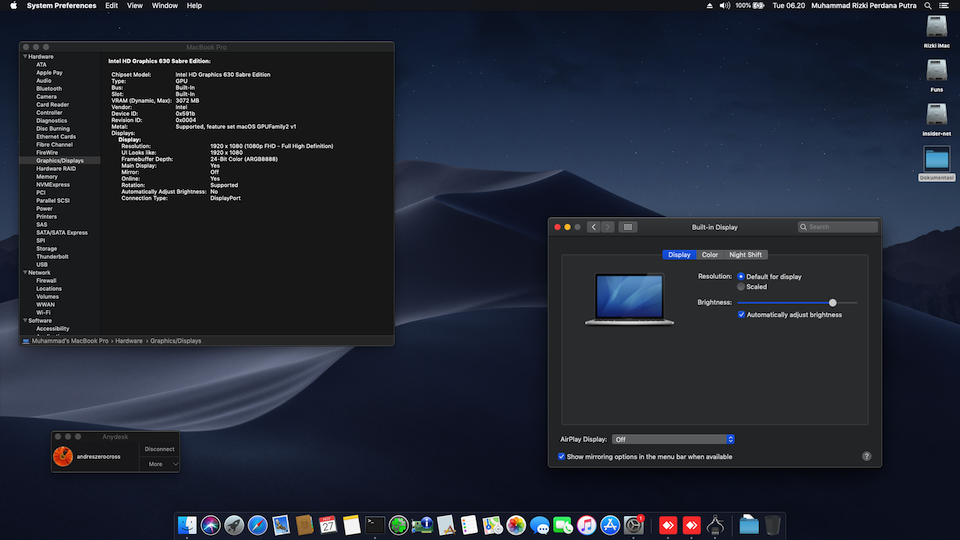This screenshot has height=540, width=960.
Task: Go back in Built-in Display window
Action: [x=593, y=227]
